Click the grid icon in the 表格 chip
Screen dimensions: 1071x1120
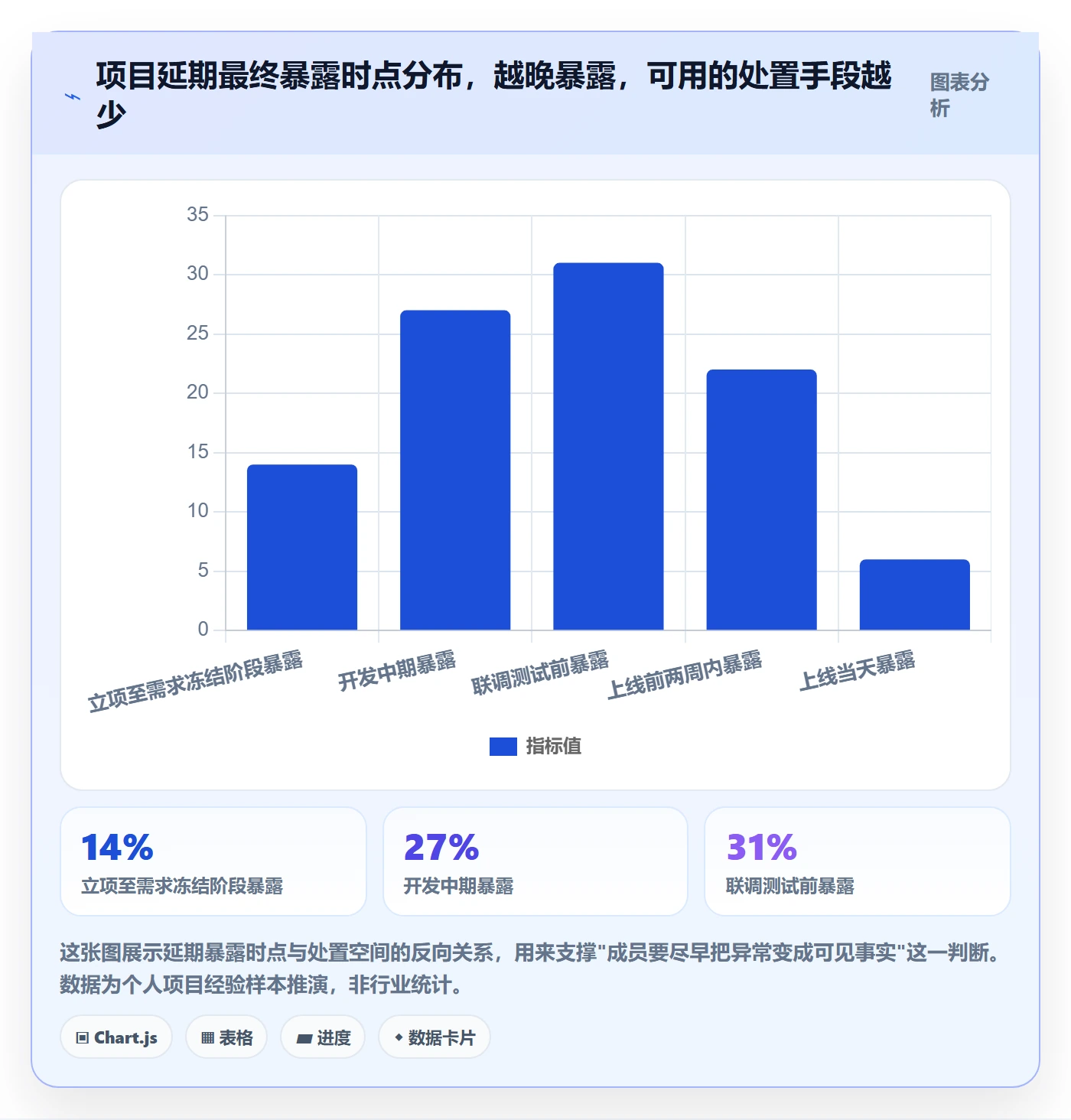(x=207, y=1038)
